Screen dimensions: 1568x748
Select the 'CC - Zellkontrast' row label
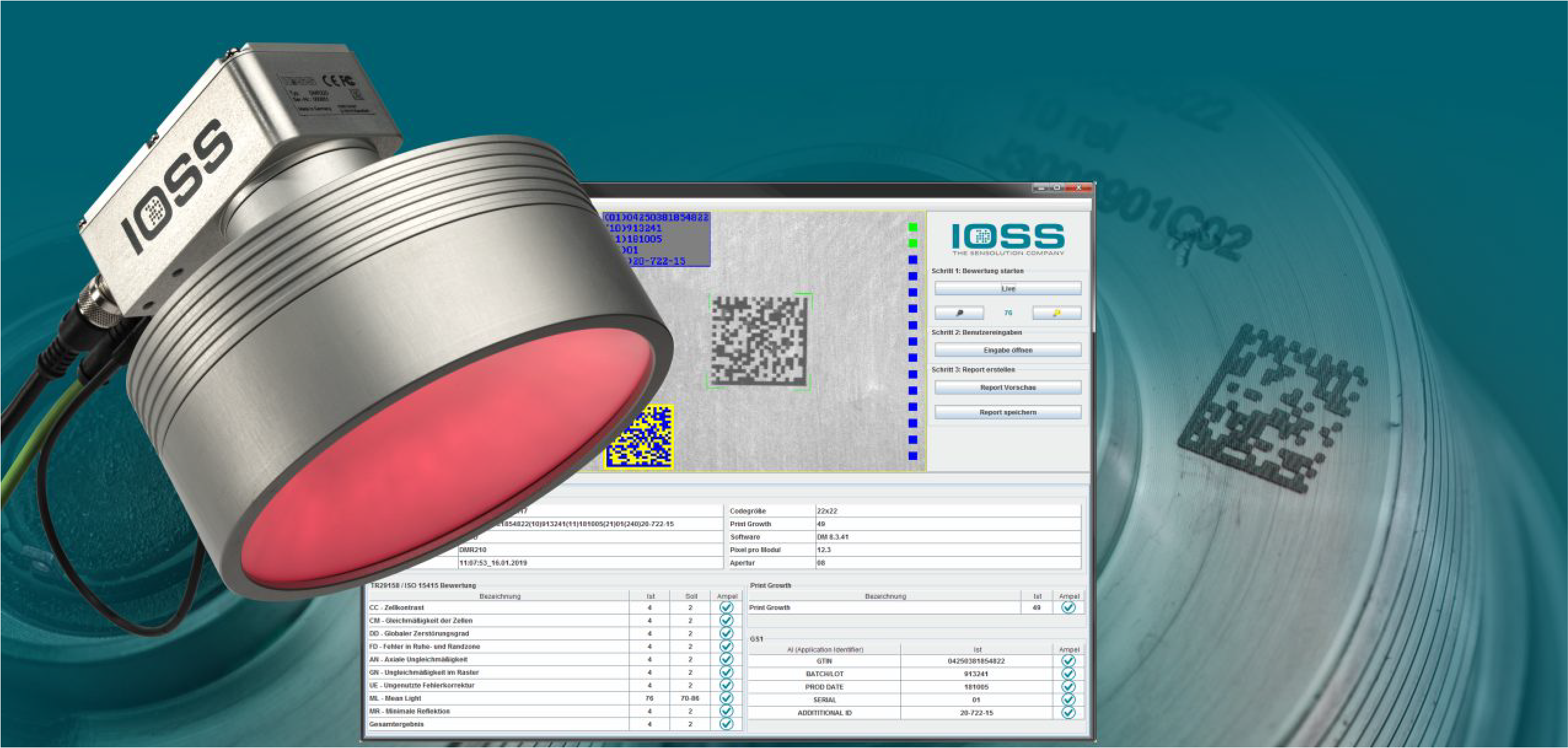396,607
